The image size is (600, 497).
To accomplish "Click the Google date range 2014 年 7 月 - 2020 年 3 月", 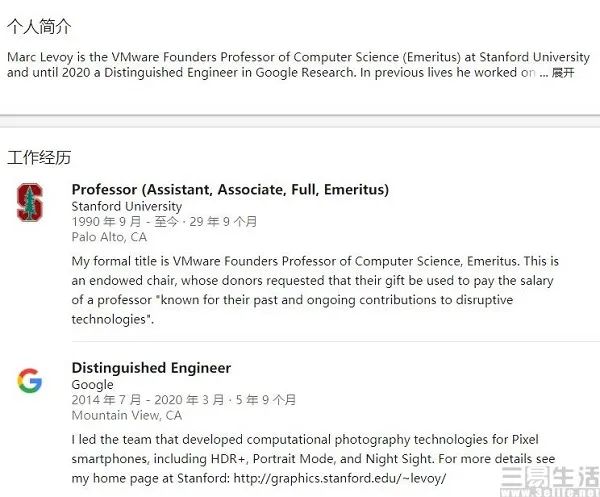I will point(184,400).
